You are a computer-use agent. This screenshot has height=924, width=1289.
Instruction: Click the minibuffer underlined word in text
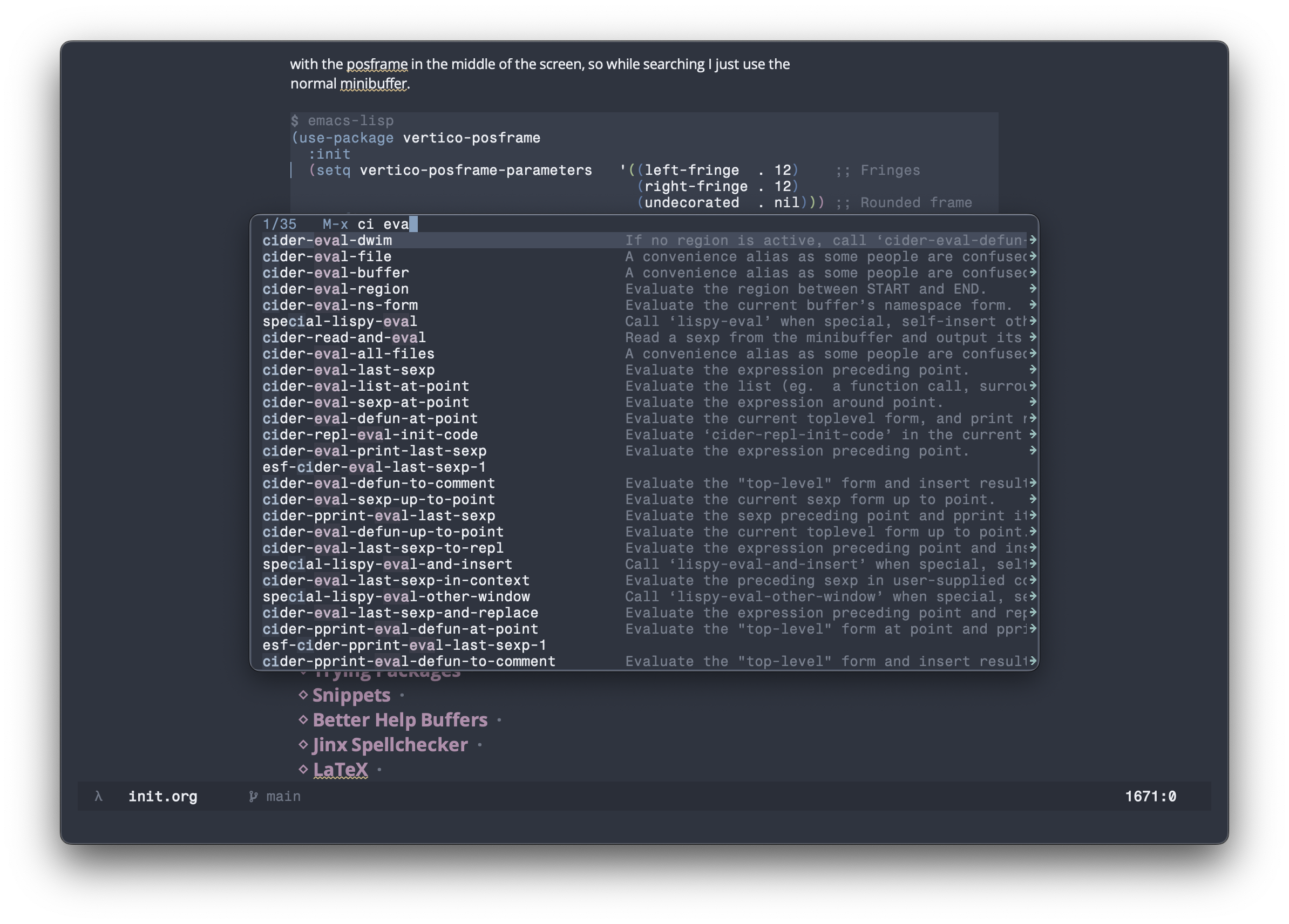pyautogui.click(x=374, y=84)
